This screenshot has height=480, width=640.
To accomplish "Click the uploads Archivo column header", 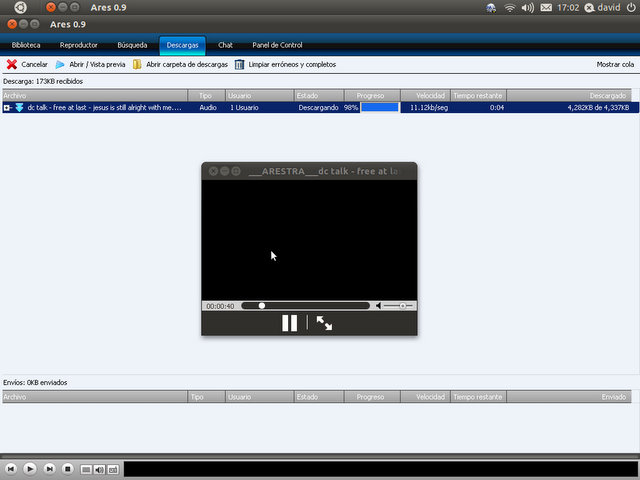I will pyautogui.click(x=95, y=397).
